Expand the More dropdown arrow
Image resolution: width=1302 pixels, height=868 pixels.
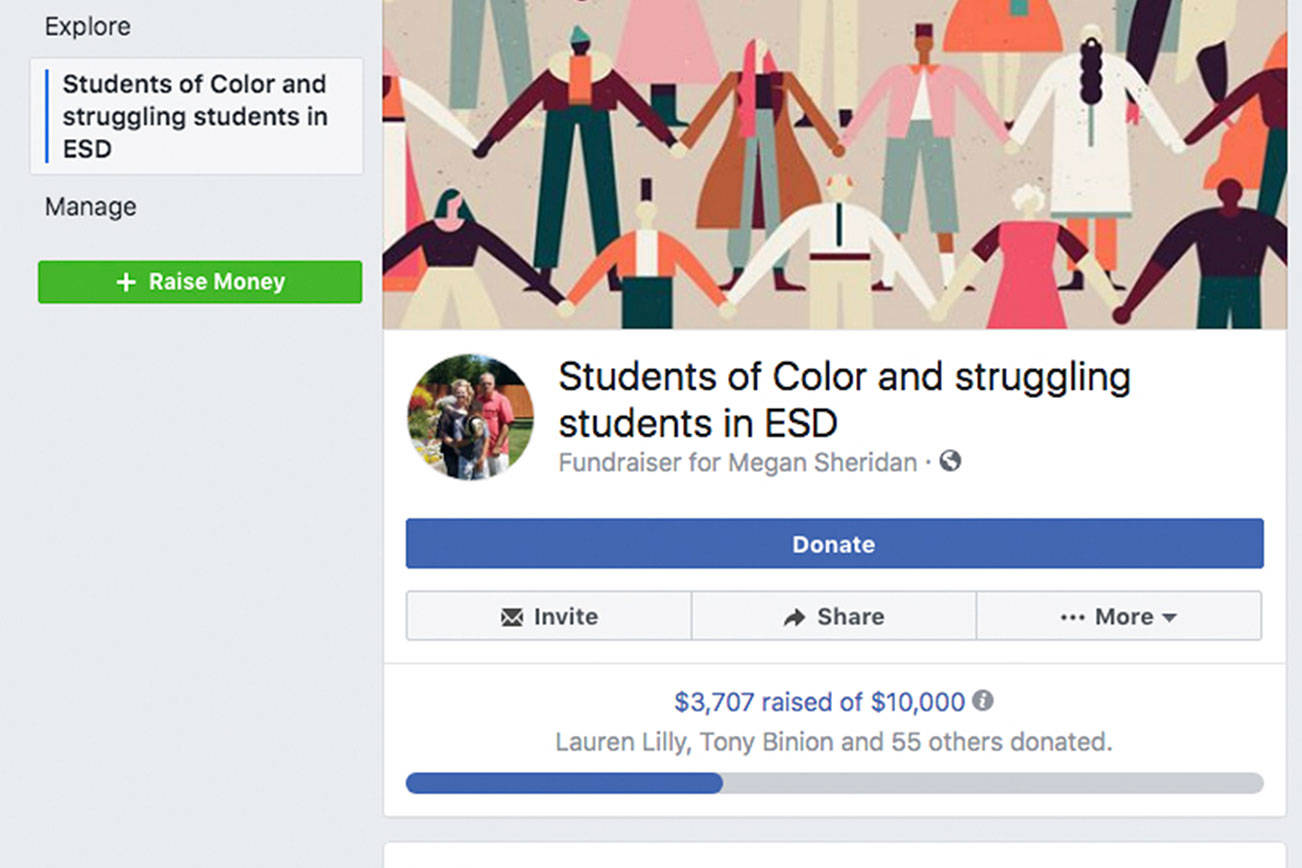point(1169,618)
